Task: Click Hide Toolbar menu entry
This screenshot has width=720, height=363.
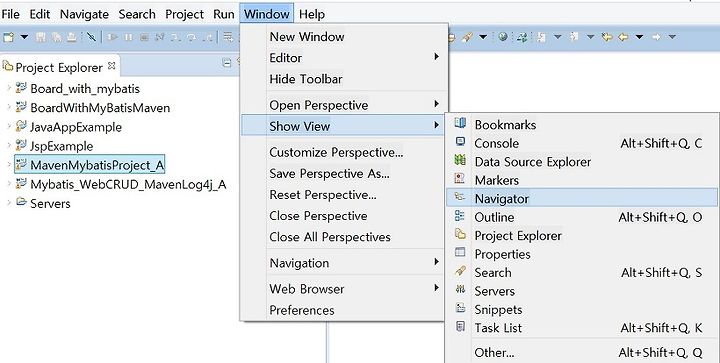Action: [x=306, y=79]
